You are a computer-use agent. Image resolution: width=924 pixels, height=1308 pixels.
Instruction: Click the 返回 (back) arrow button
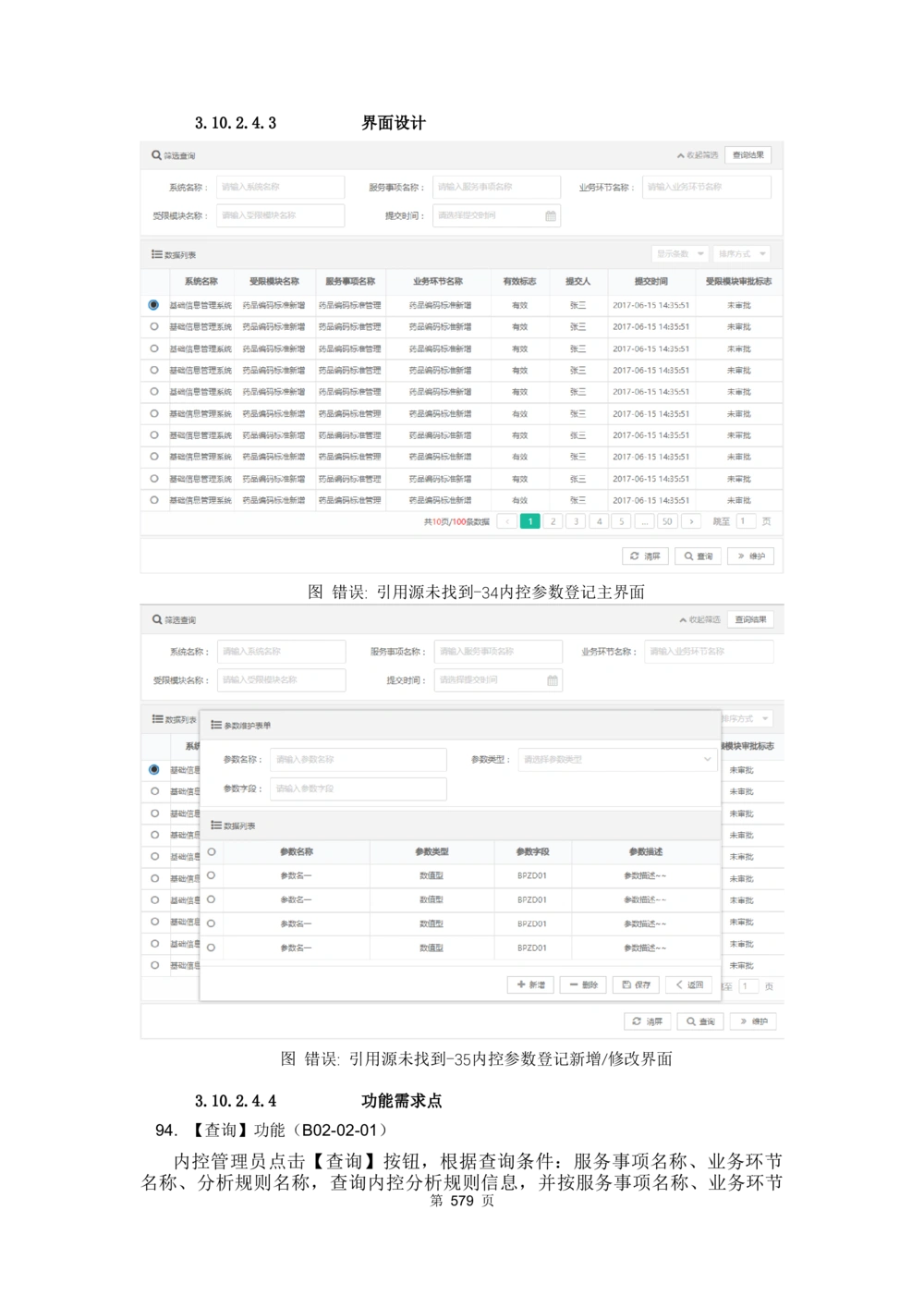(689, 985)
